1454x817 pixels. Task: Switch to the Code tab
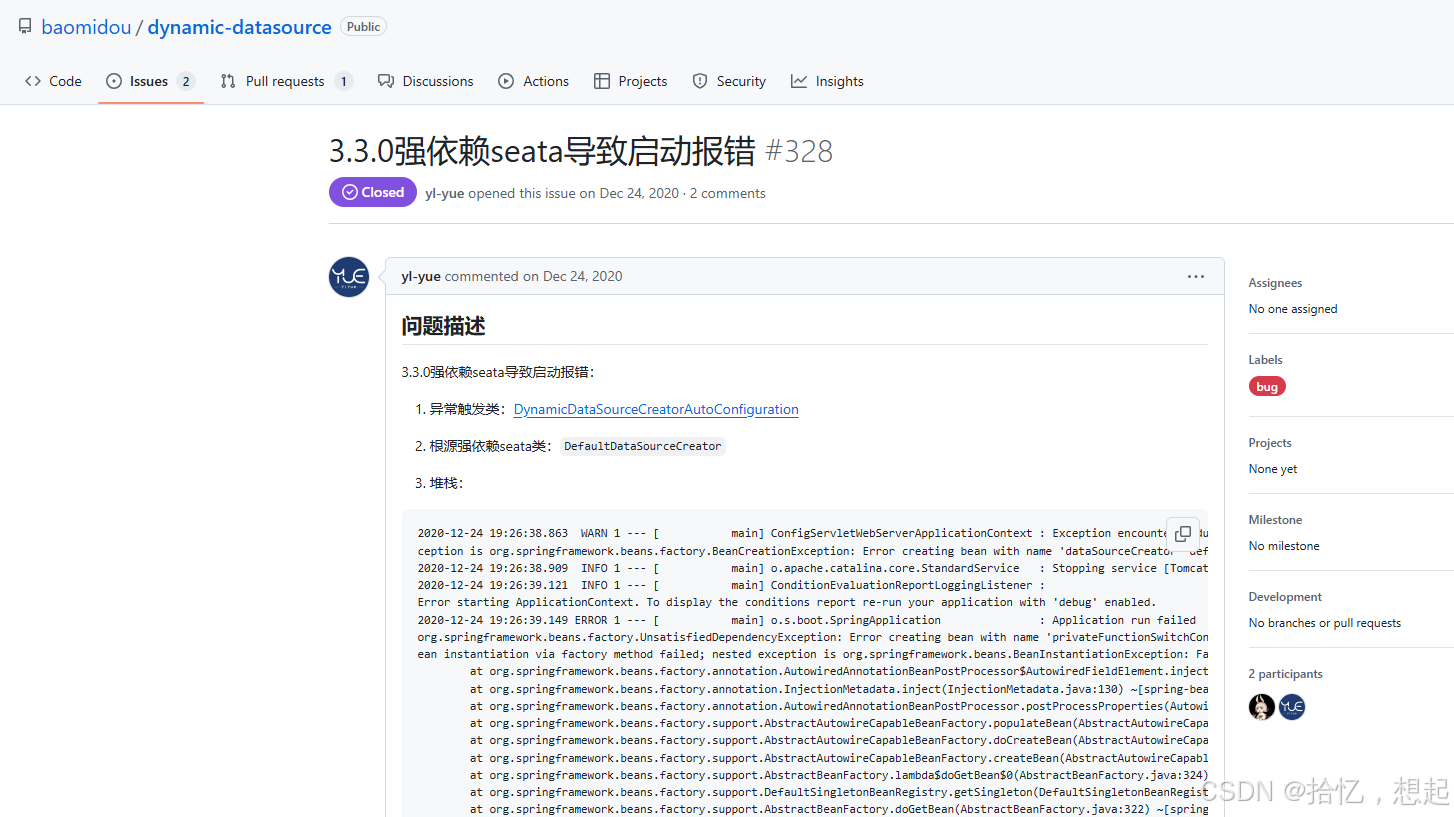(53, 81)
